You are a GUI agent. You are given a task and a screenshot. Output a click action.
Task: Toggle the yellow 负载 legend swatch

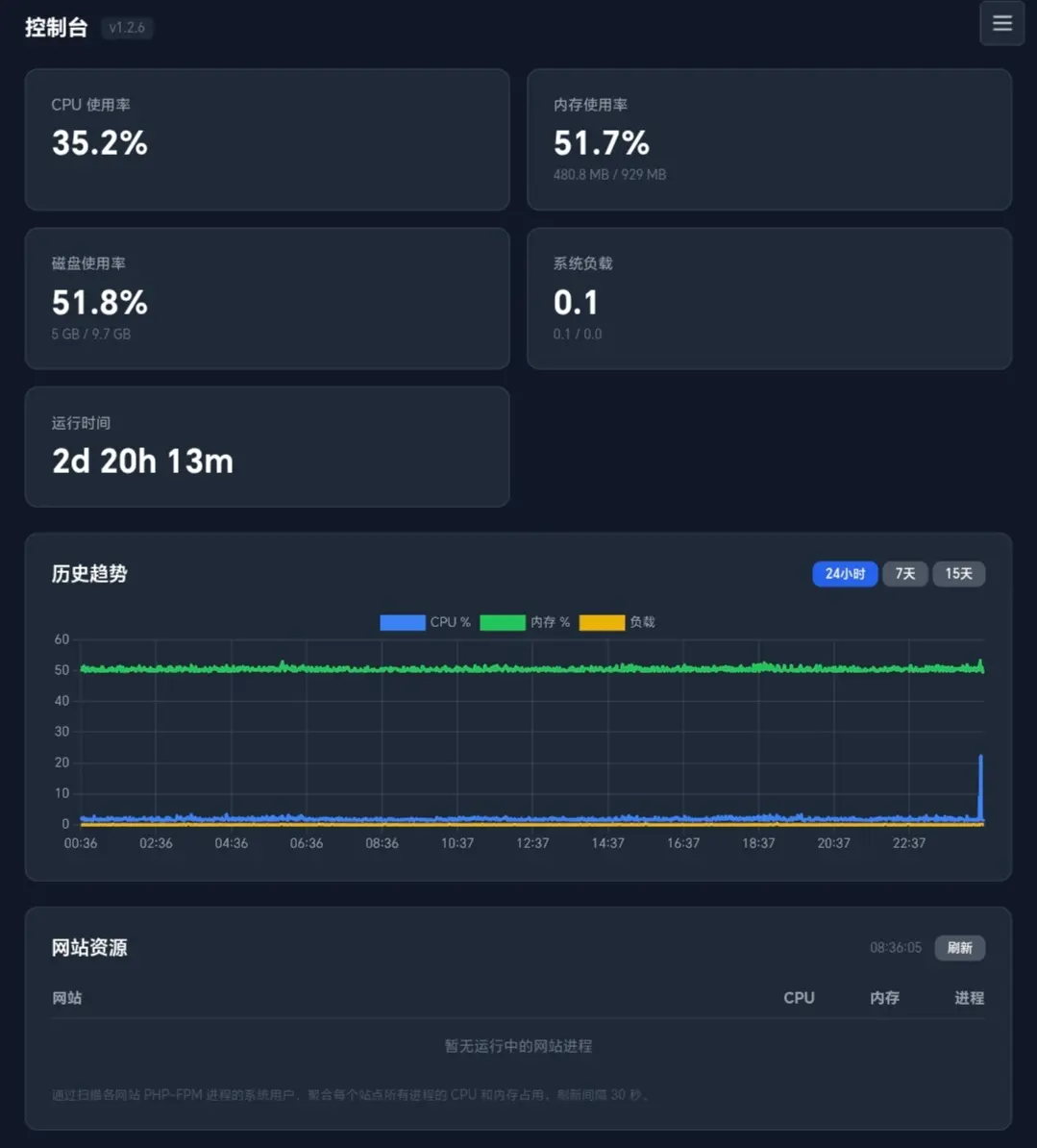tap(602, 622)
